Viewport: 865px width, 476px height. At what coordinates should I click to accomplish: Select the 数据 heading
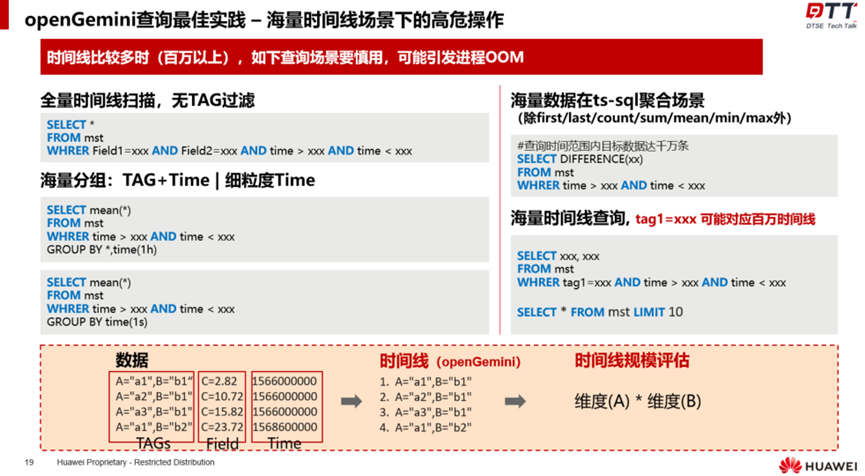(132, 360)
